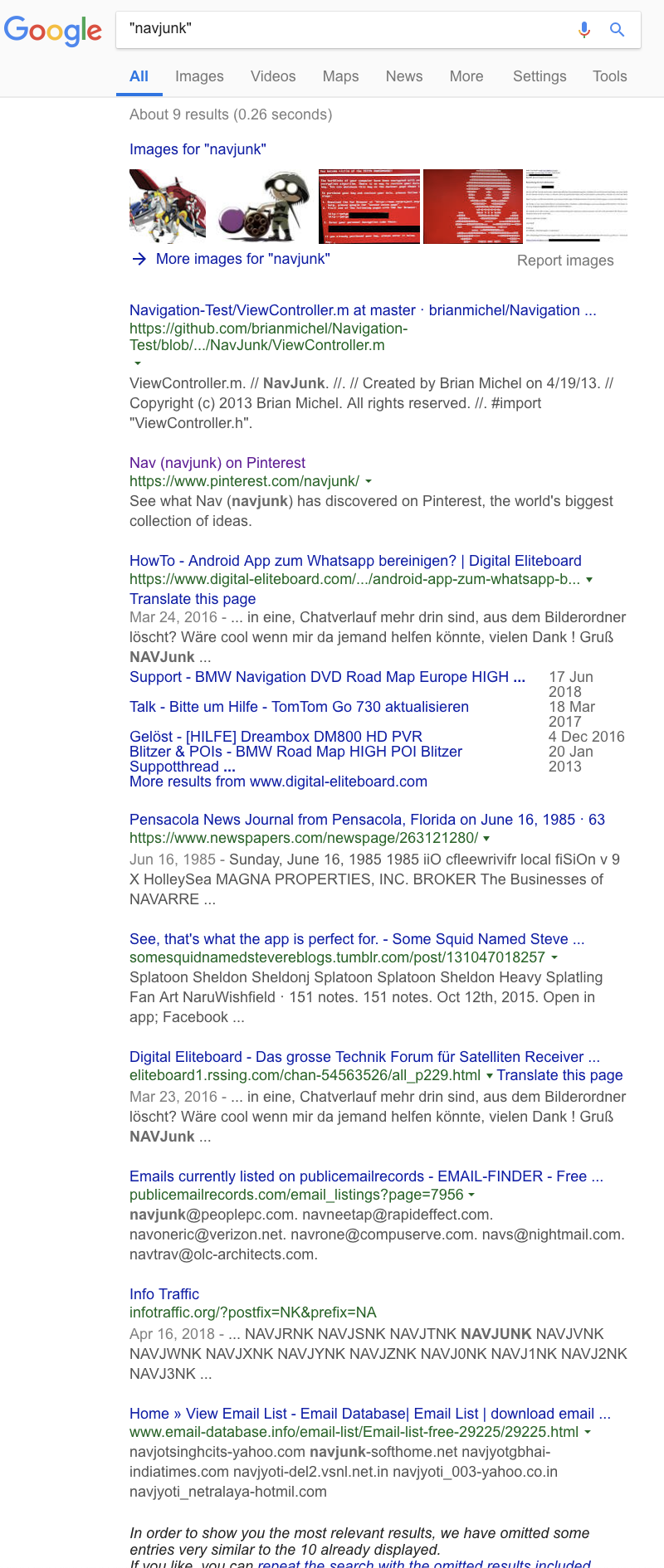Click More images for "navjunk"
The width and height of the screenshot is (664, 1568).
[x=243, y=259]
